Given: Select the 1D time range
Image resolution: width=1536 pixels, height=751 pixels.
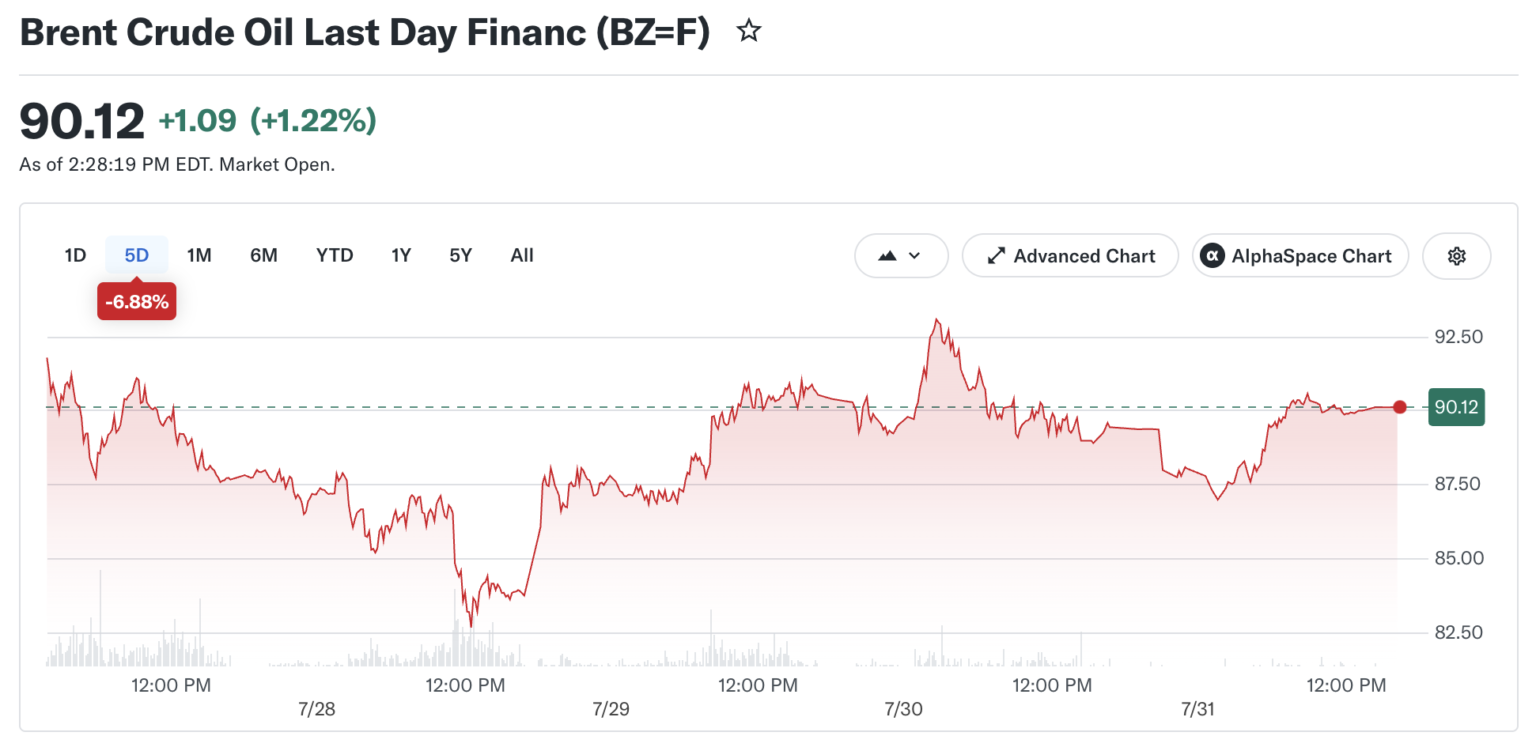Looking at the screenshot, I should (x=75, y=255).
